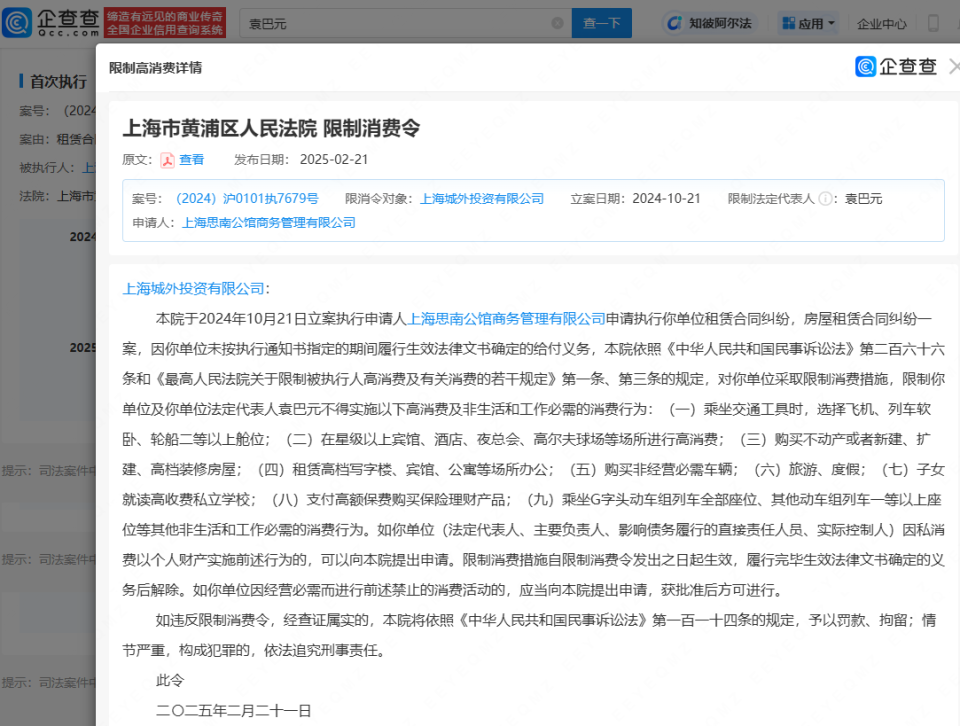Click the 此令 closing line
Screen dimensions: 960x726
click(x=170, y=680)
